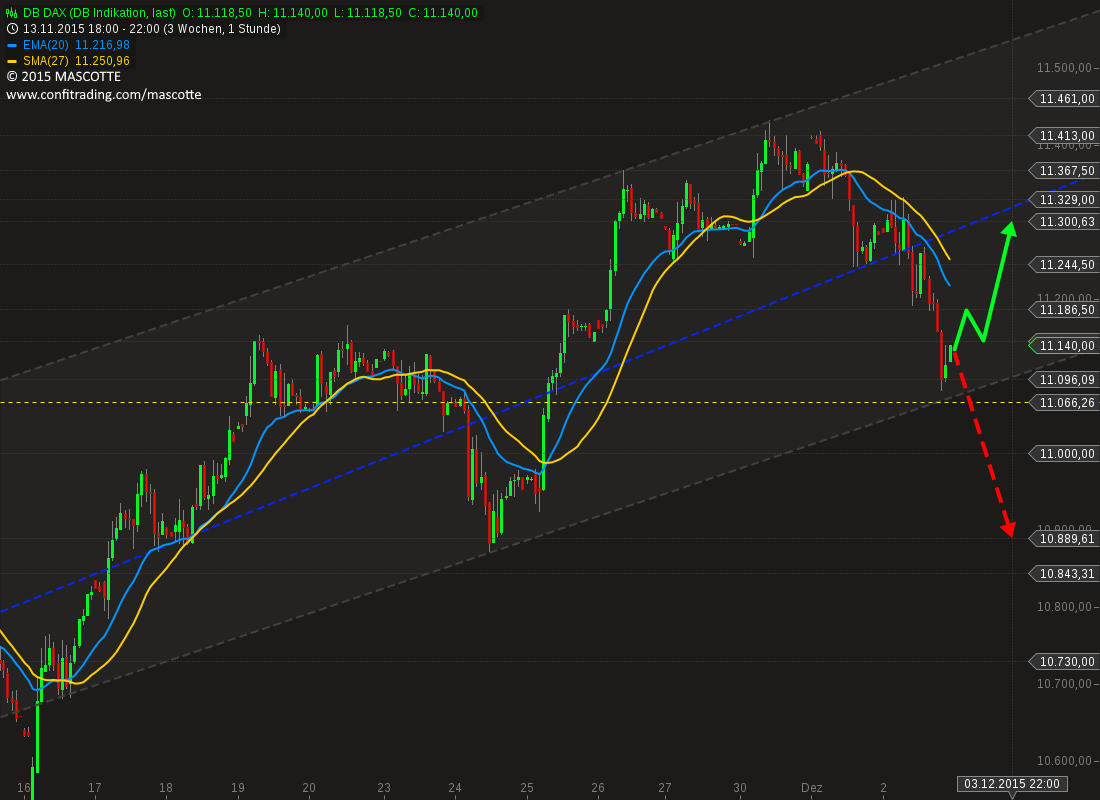Click the low value L: 11.118,50
Image resolution: width=1100 pixels, height=800 pixels.
(367, 13)
